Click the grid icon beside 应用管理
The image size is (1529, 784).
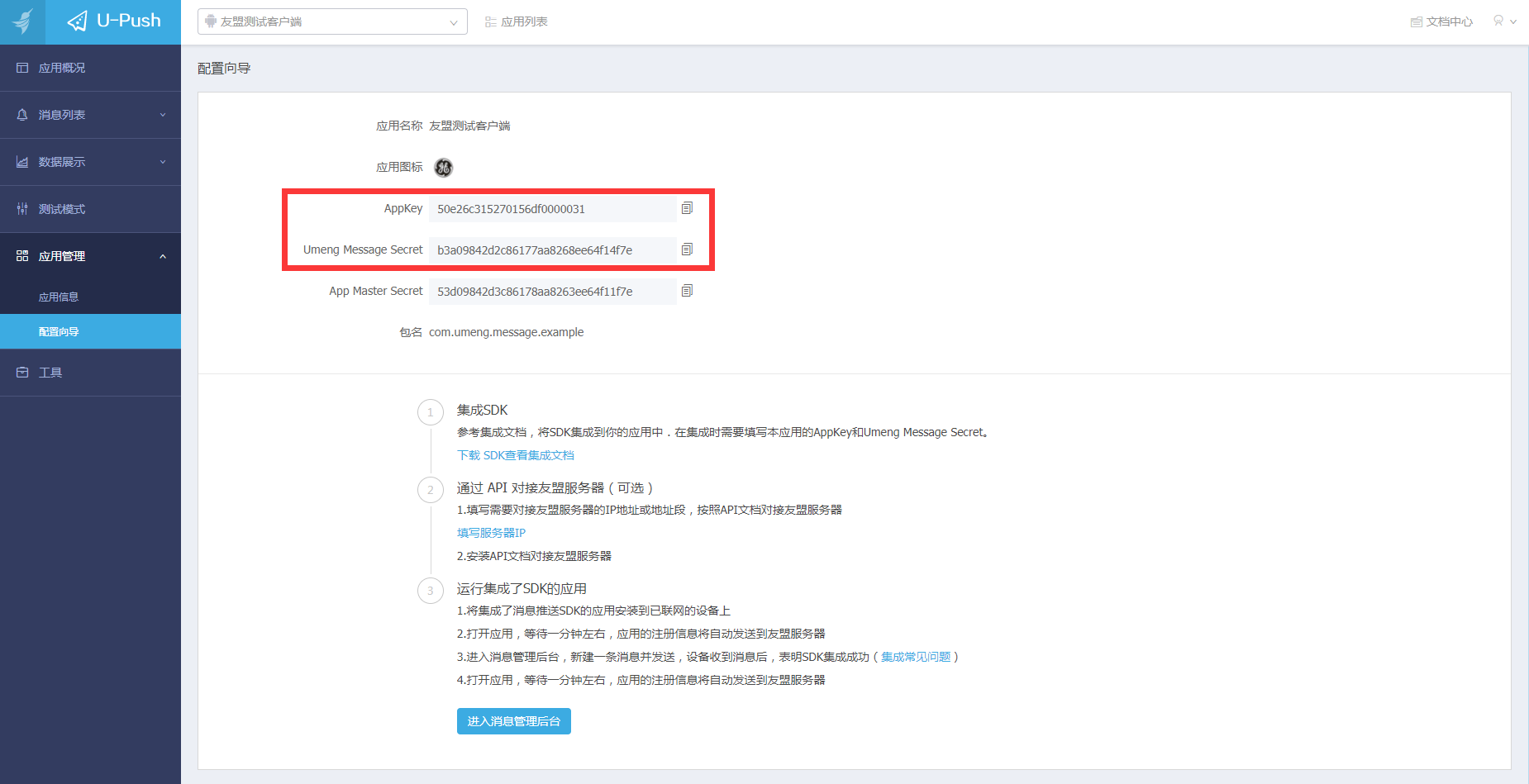pos(22,256)
